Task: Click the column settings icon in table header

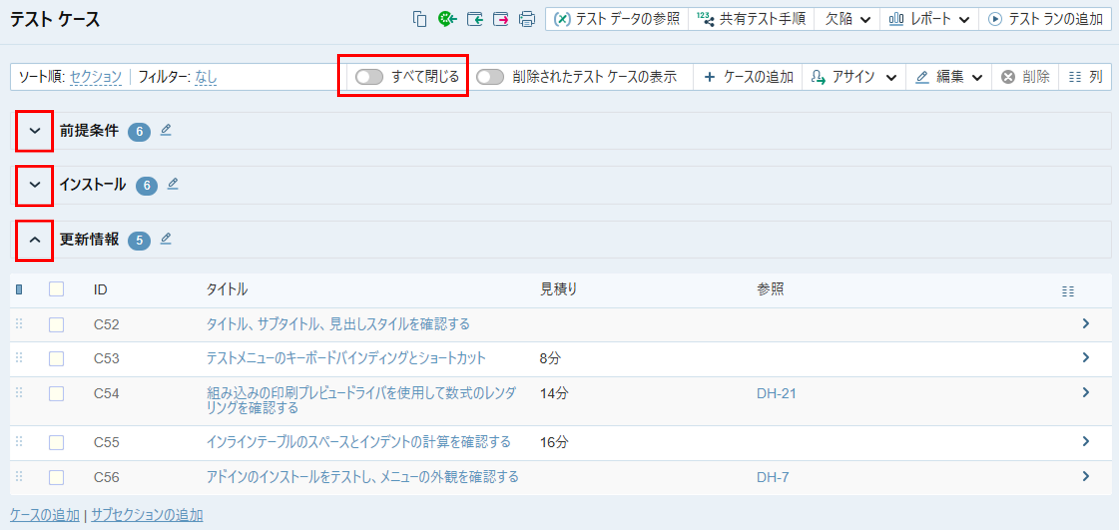Action: (1068, 291)
